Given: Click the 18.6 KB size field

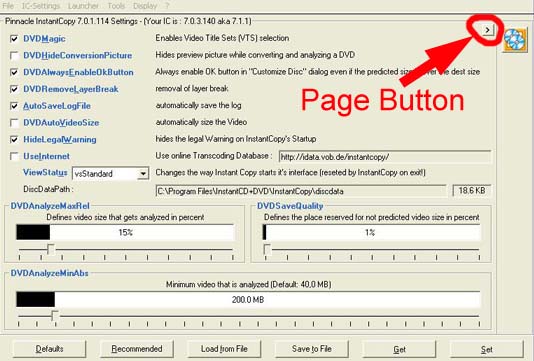Looking at the screenshot, I should pyautogui.click(x=472, y=191).
